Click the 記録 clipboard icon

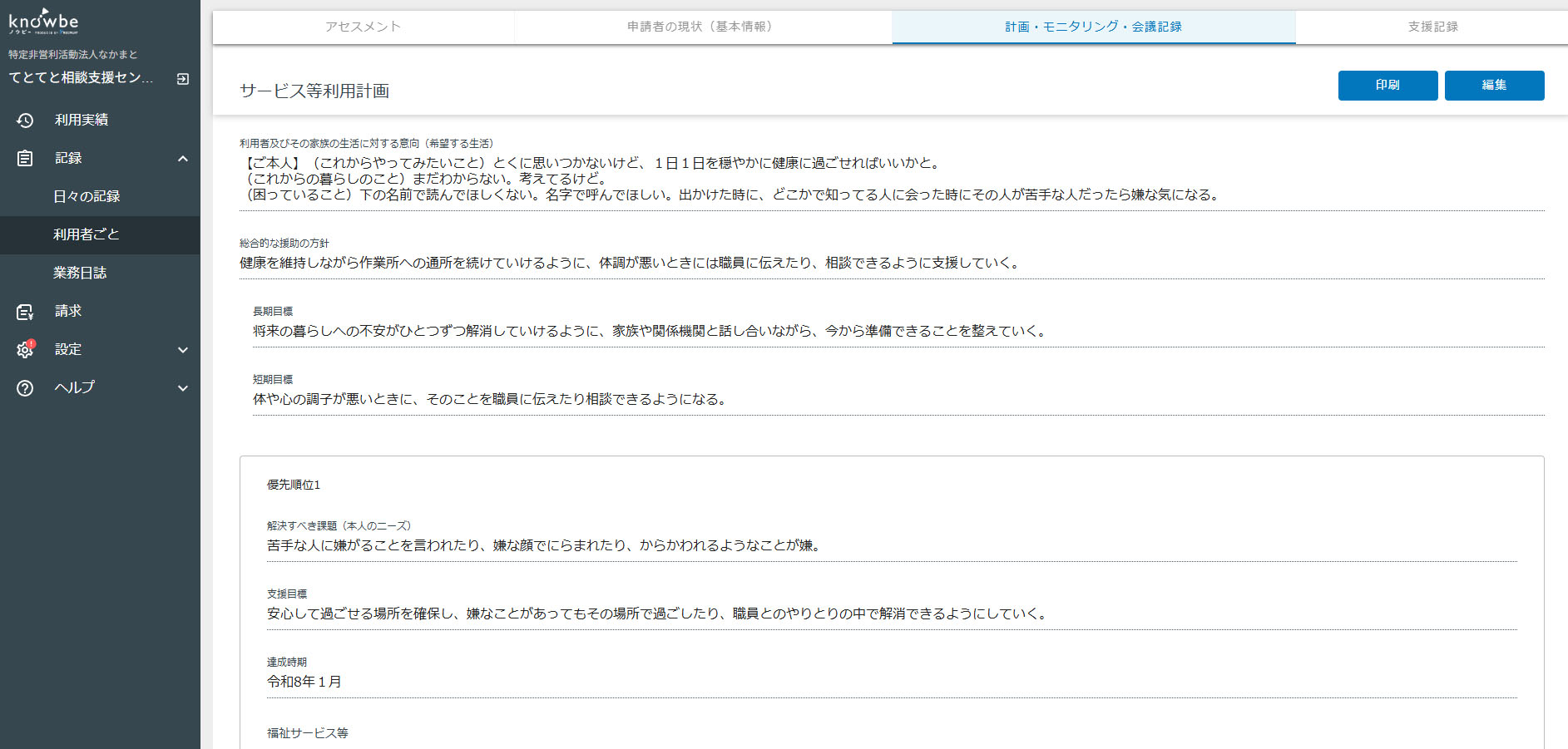(x=25, y=159)
